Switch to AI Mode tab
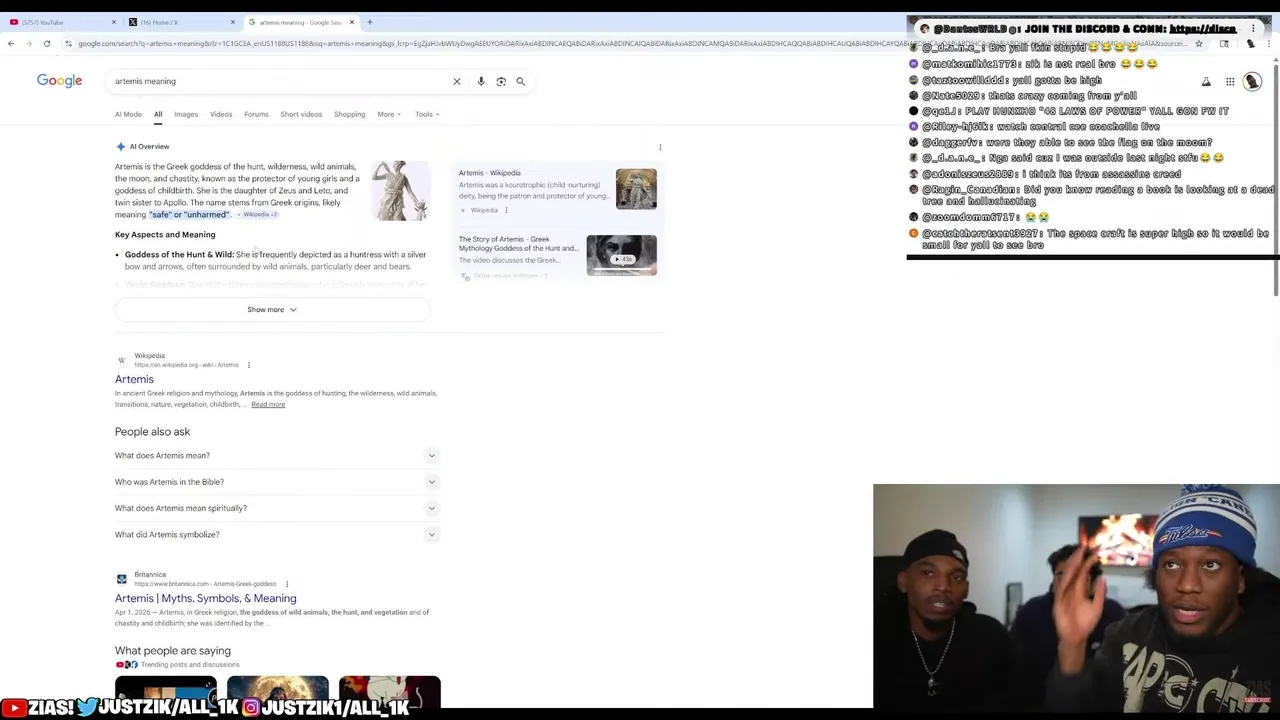Viewport: 1280px width, 720px height. (128, 114)
